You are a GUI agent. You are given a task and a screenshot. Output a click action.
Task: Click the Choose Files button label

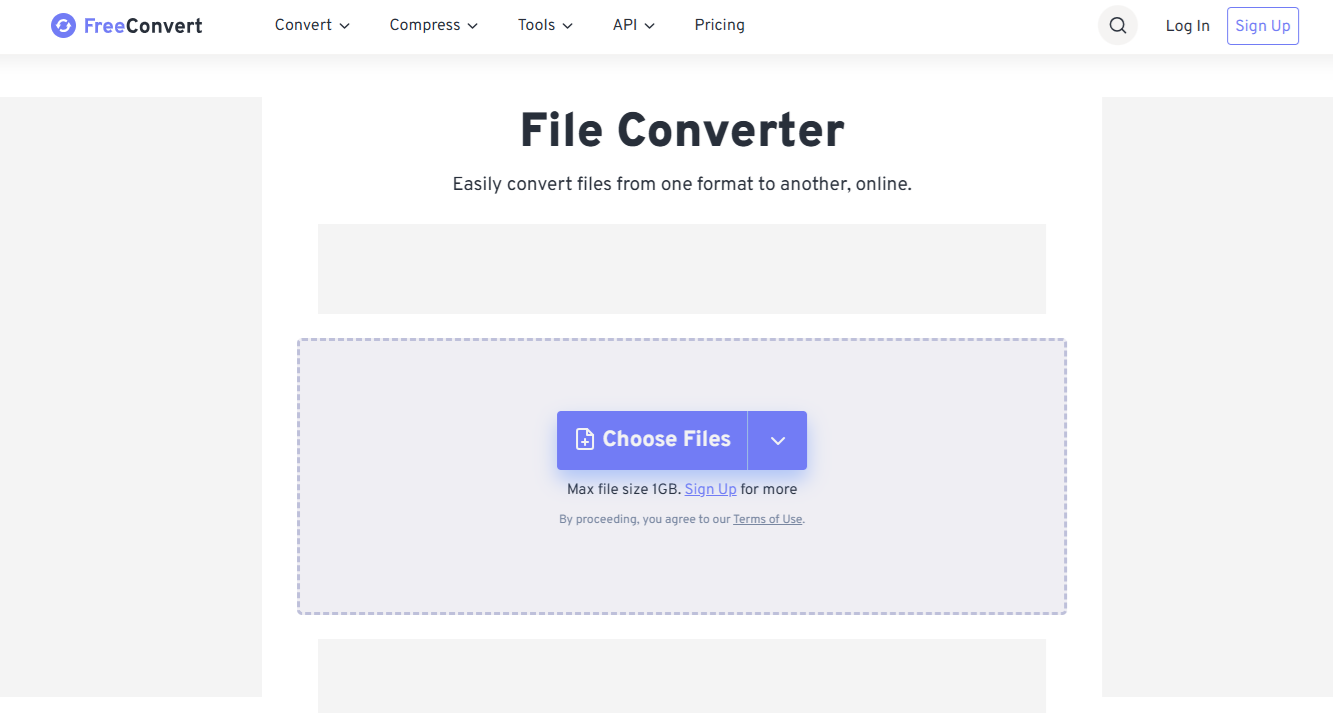coord(666,439)
